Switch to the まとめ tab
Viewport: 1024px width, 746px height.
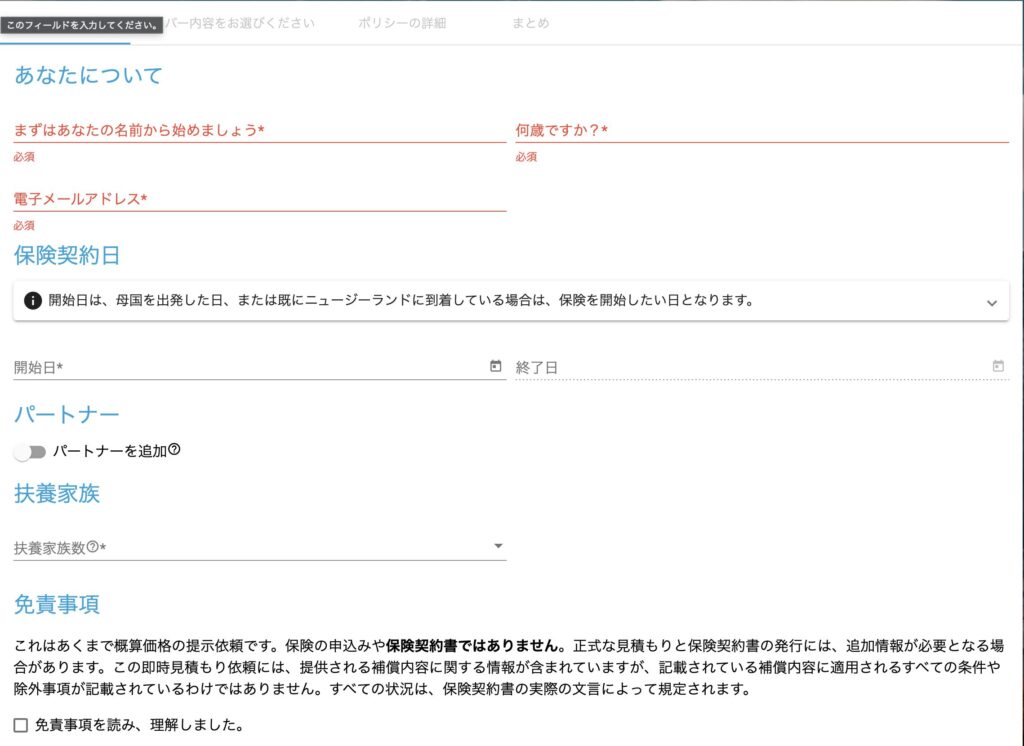pyautogui.click(x=530, y=23)
